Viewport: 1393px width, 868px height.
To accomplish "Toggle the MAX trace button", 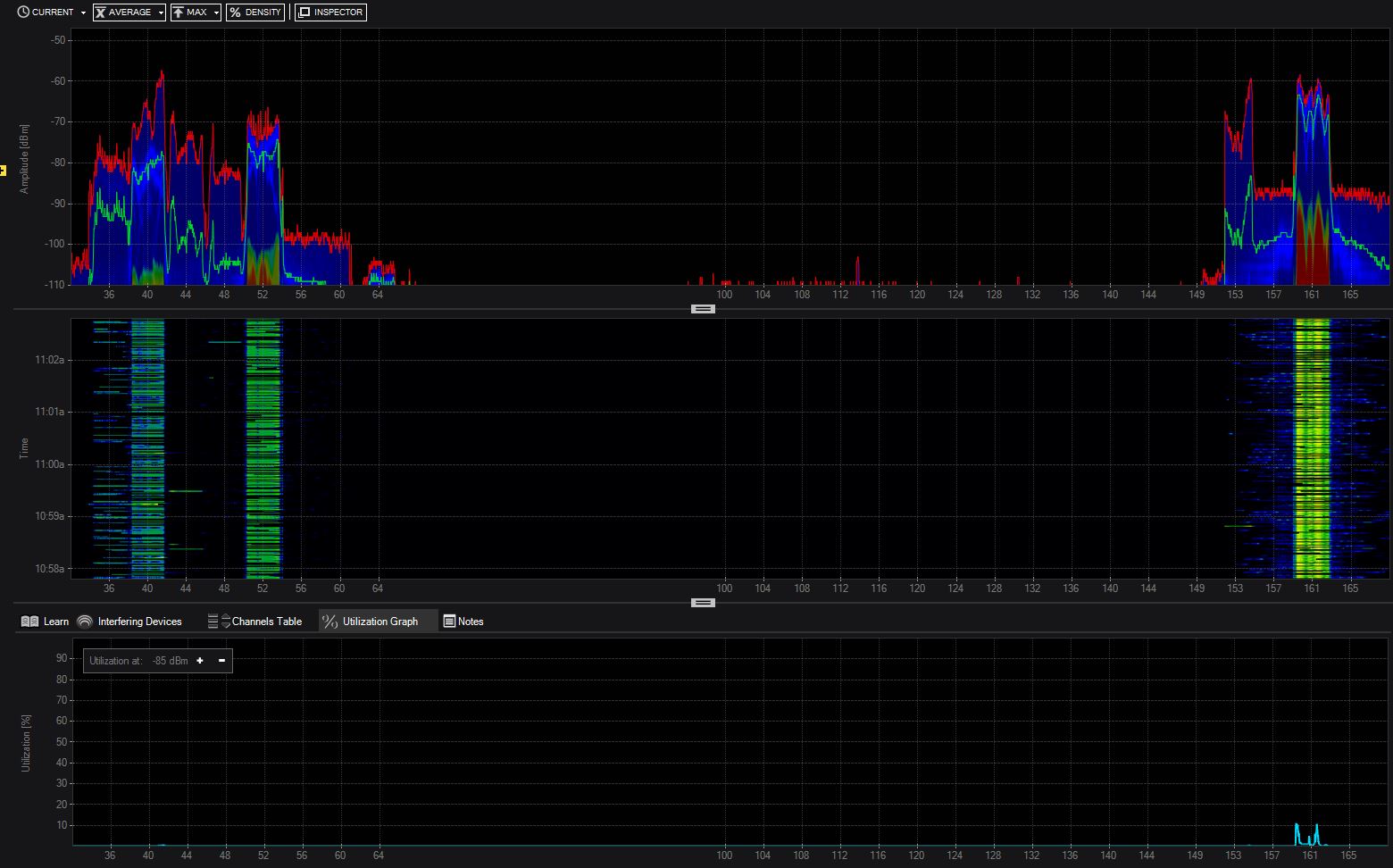I will click(190, 13).
